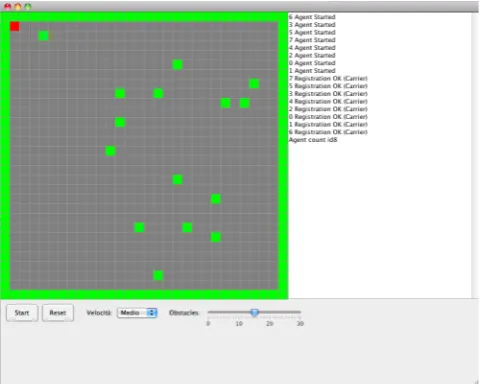Click the log panel vertical scrollbar
Screen dimensions: 481x384
coord(475,155)
